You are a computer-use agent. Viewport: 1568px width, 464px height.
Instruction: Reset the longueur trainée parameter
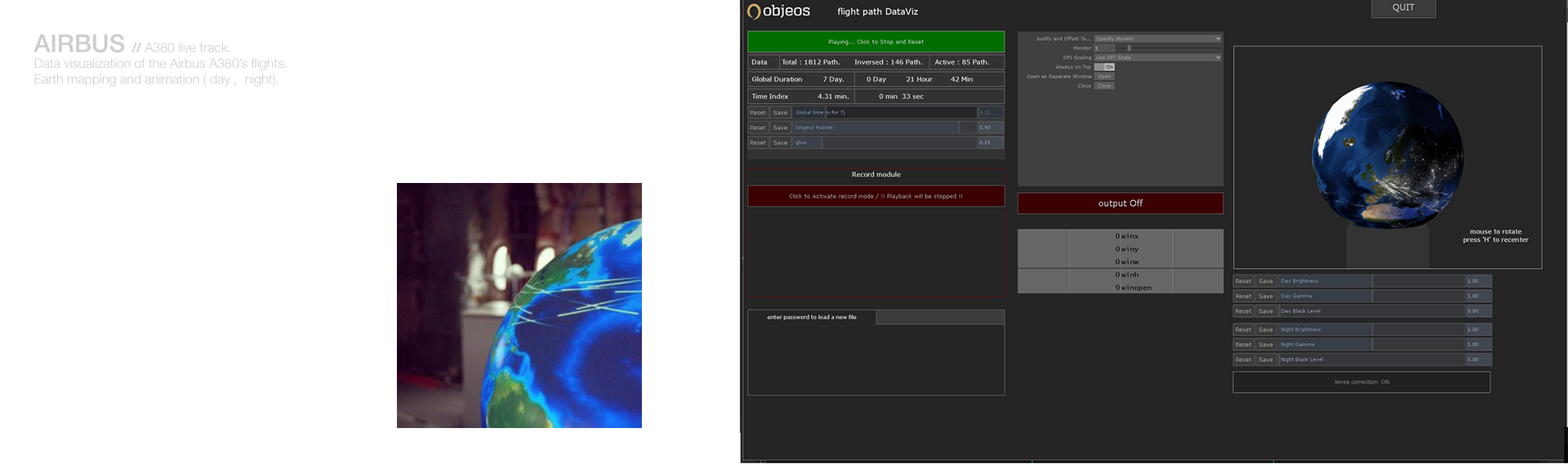point(758,127)
